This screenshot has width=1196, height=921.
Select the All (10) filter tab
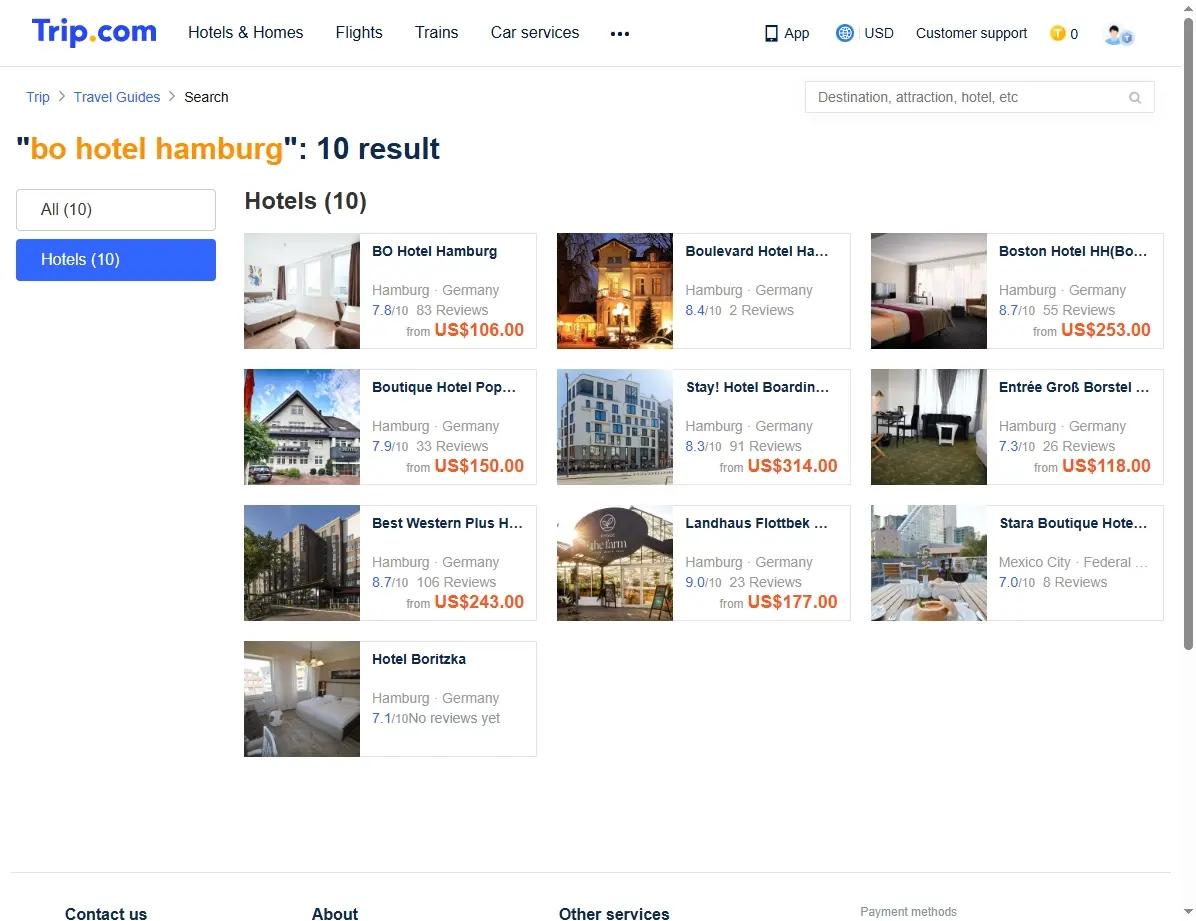pyautogui.click(x=116, y=210)
